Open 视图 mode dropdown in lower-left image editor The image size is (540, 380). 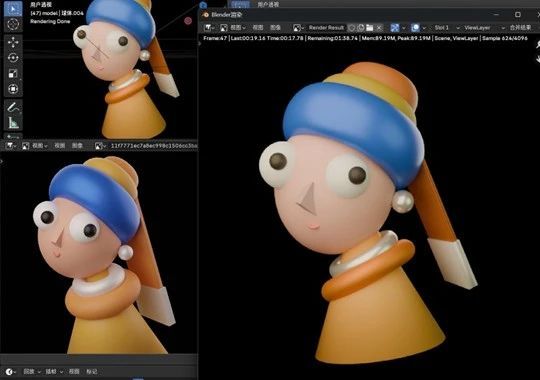pyautogui.click(x=39, y=146)
